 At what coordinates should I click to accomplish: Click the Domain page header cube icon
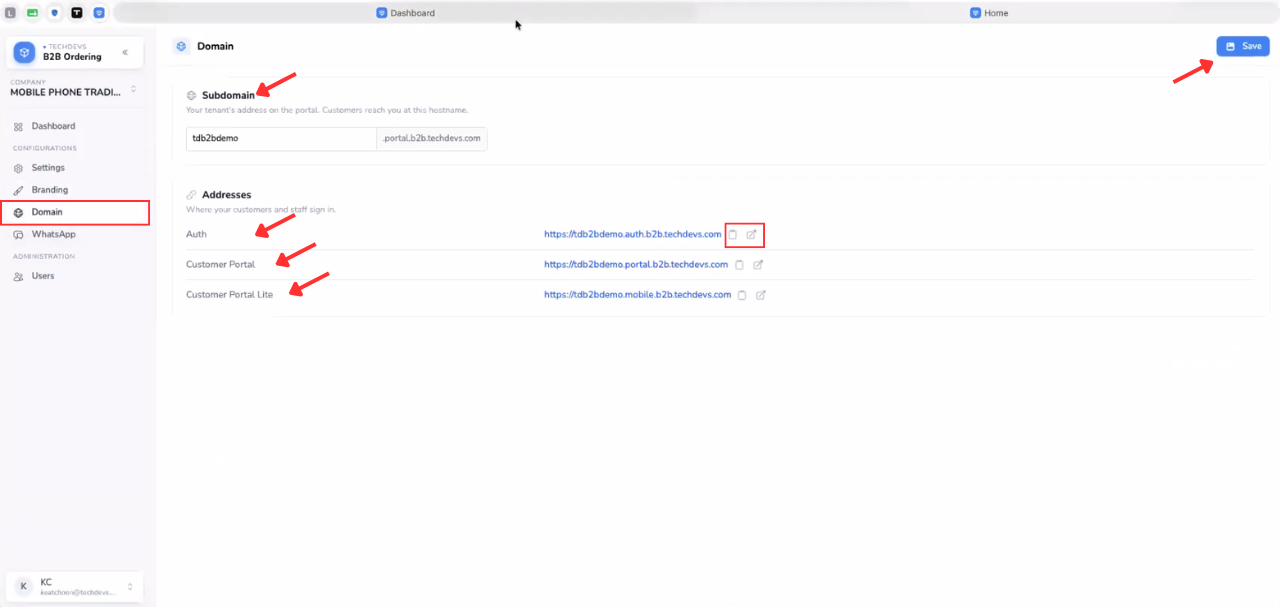click(x=181, y=46)
